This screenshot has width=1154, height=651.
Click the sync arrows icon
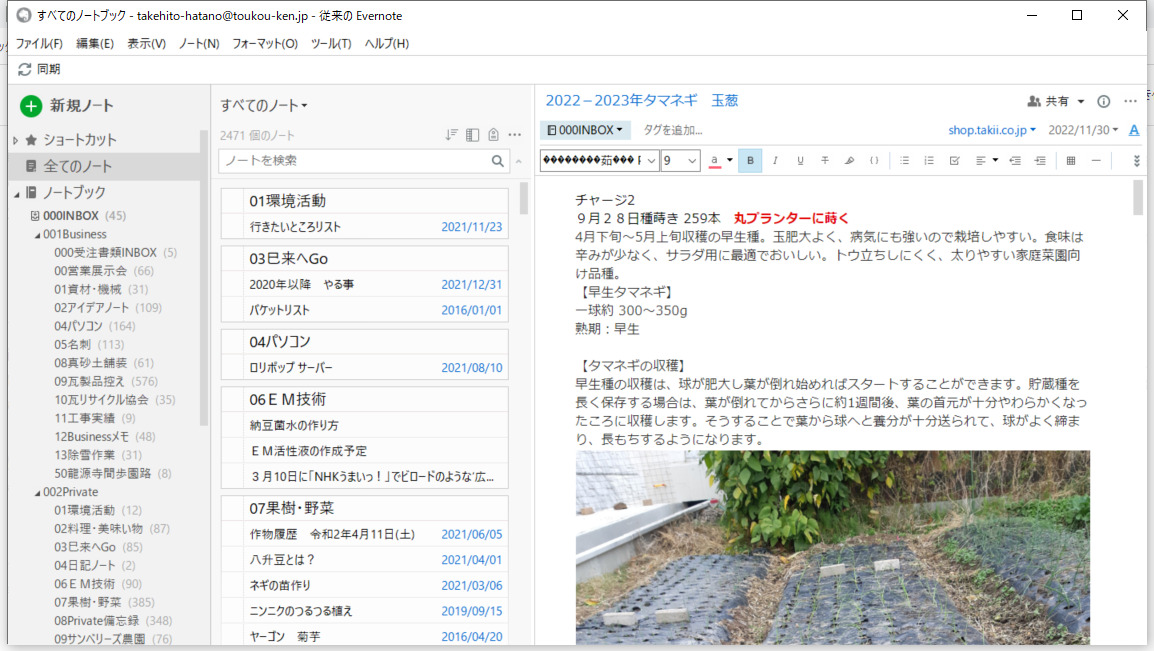click(25, 69)
